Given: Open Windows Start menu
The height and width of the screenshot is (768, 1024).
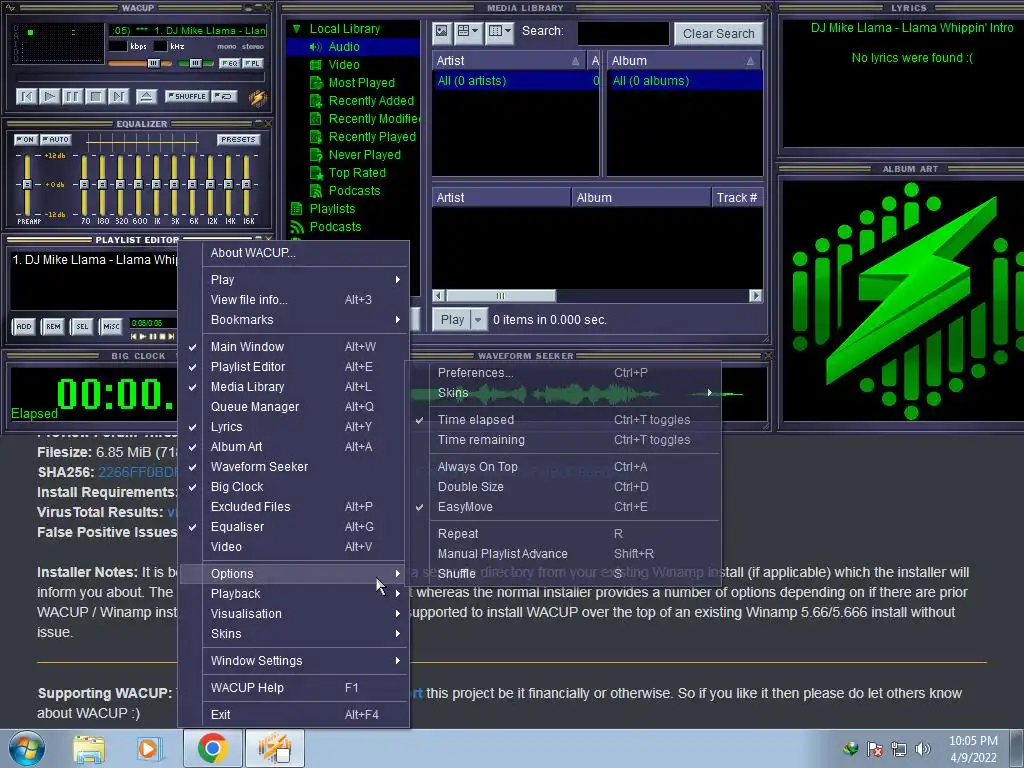Looking at the screenshot, I should [x=26, y=748].
